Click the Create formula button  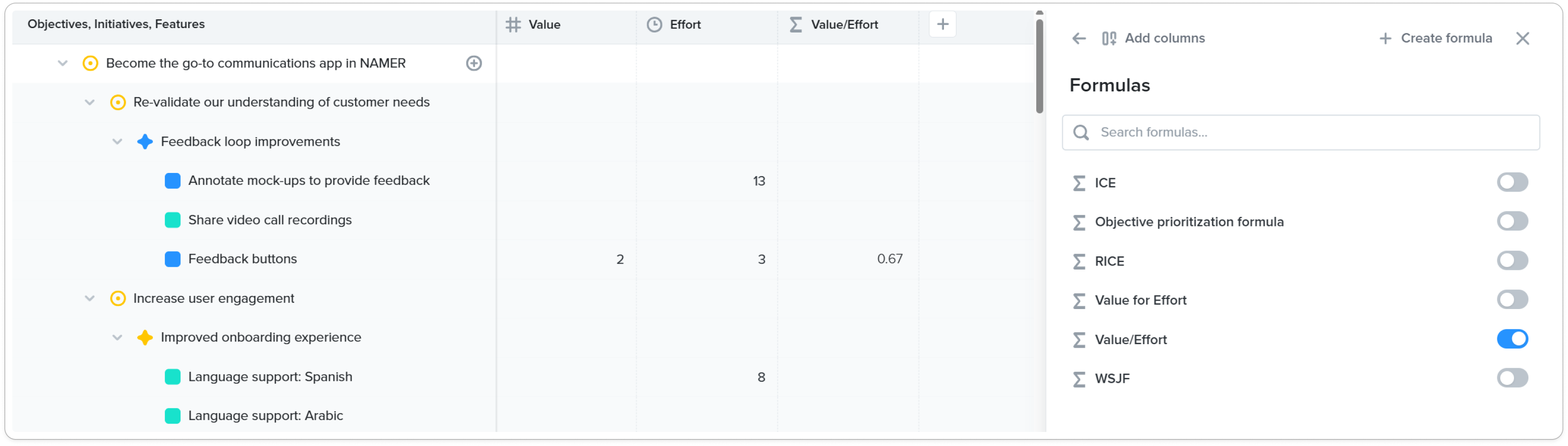pos(1435,38)
